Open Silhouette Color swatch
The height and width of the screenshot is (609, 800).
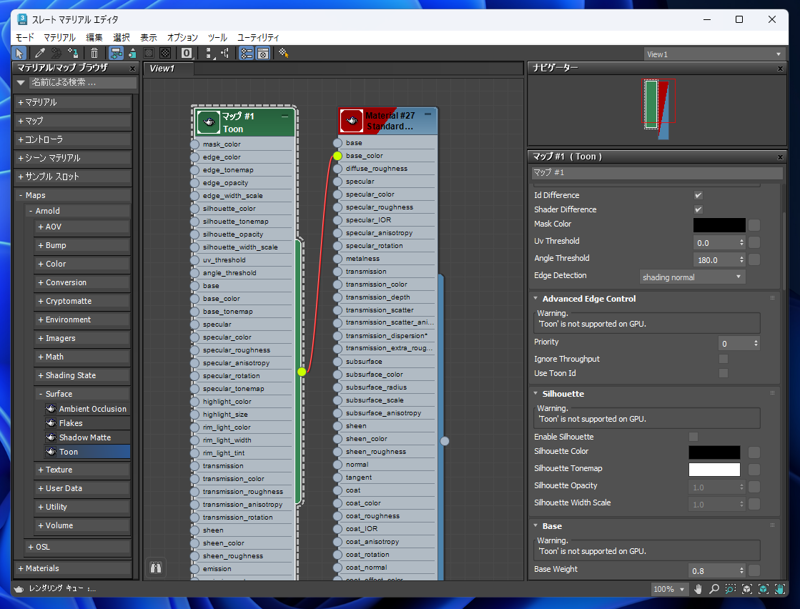click(714, 452)
